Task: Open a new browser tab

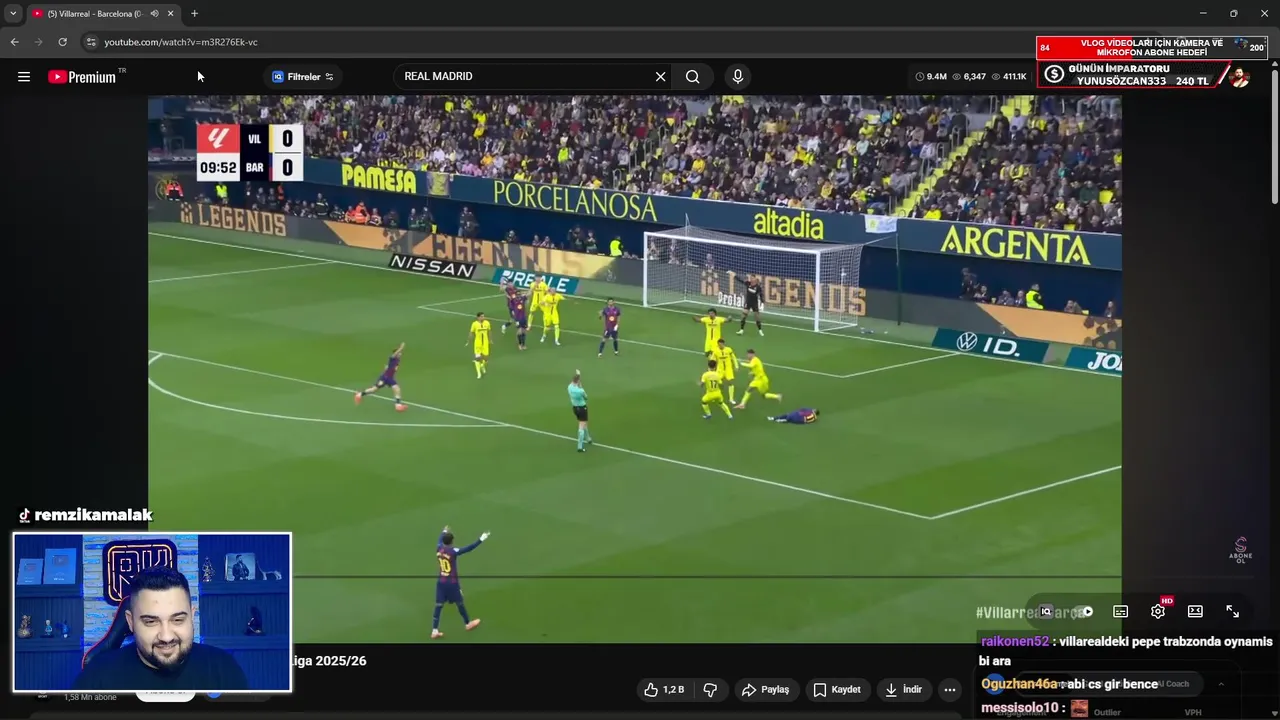Action: pyautogui.click(x=194, y=13)
